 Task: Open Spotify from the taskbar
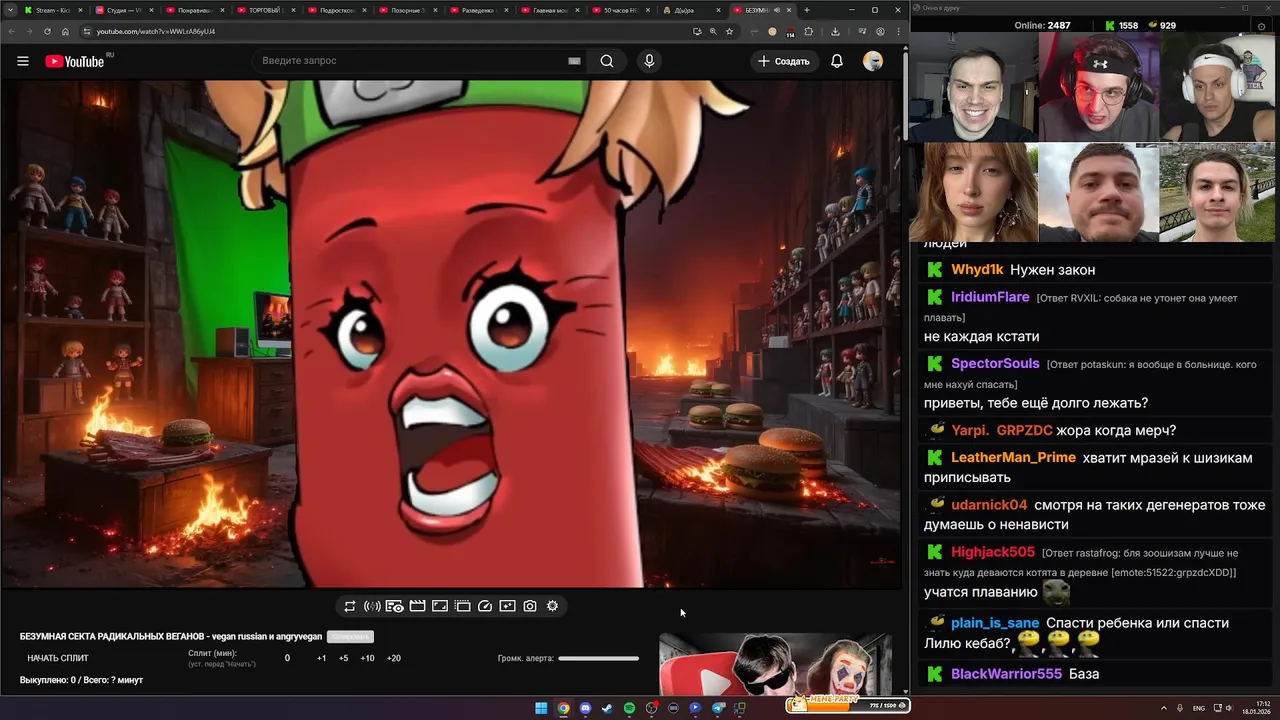629,708
